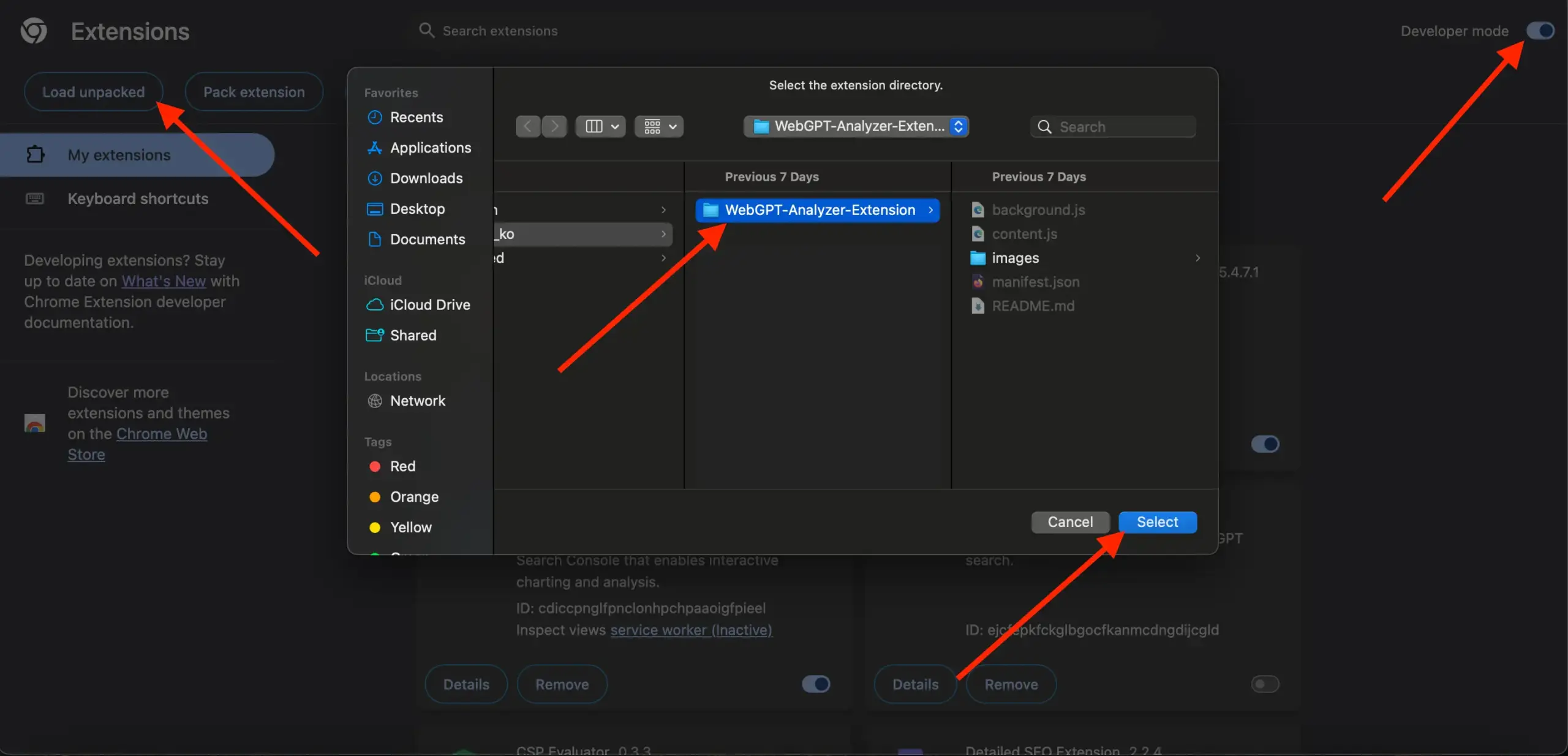Click the background.js file icon
The width and height of the screenshot is (1568, 756).
click(978, 210)
